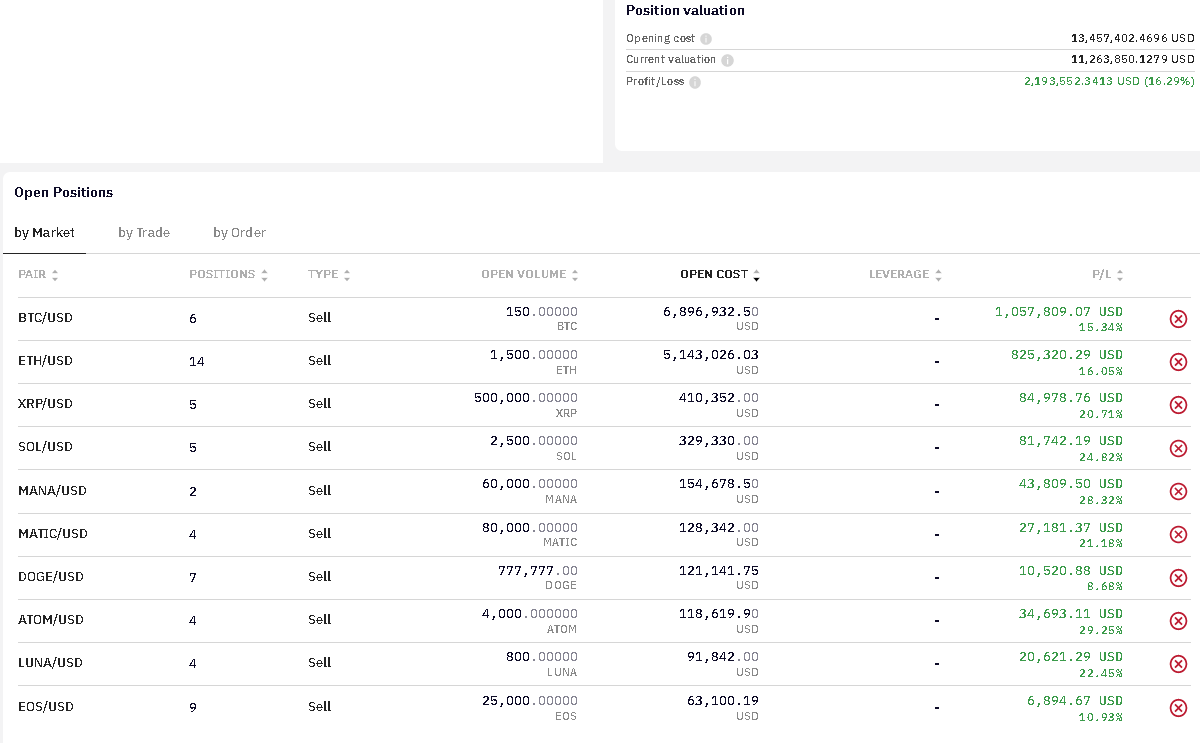Sort by OPEN VOLUME column
This screenshot has width=1200, height=743.
[529, 274]
